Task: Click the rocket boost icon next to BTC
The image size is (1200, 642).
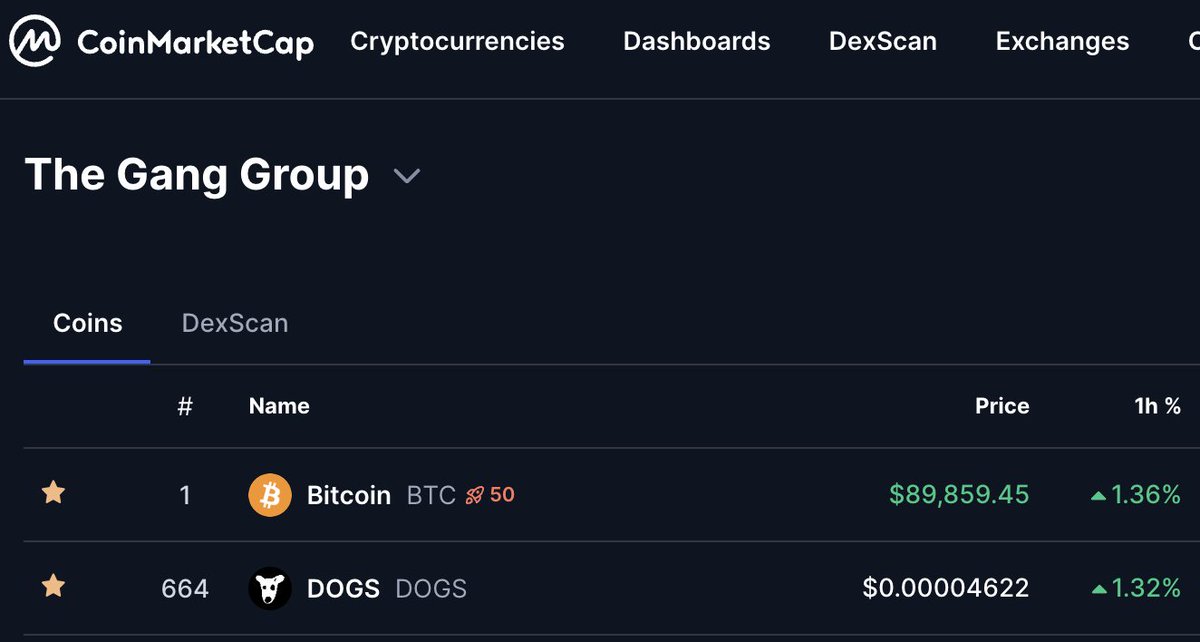Action: [475, 495]
